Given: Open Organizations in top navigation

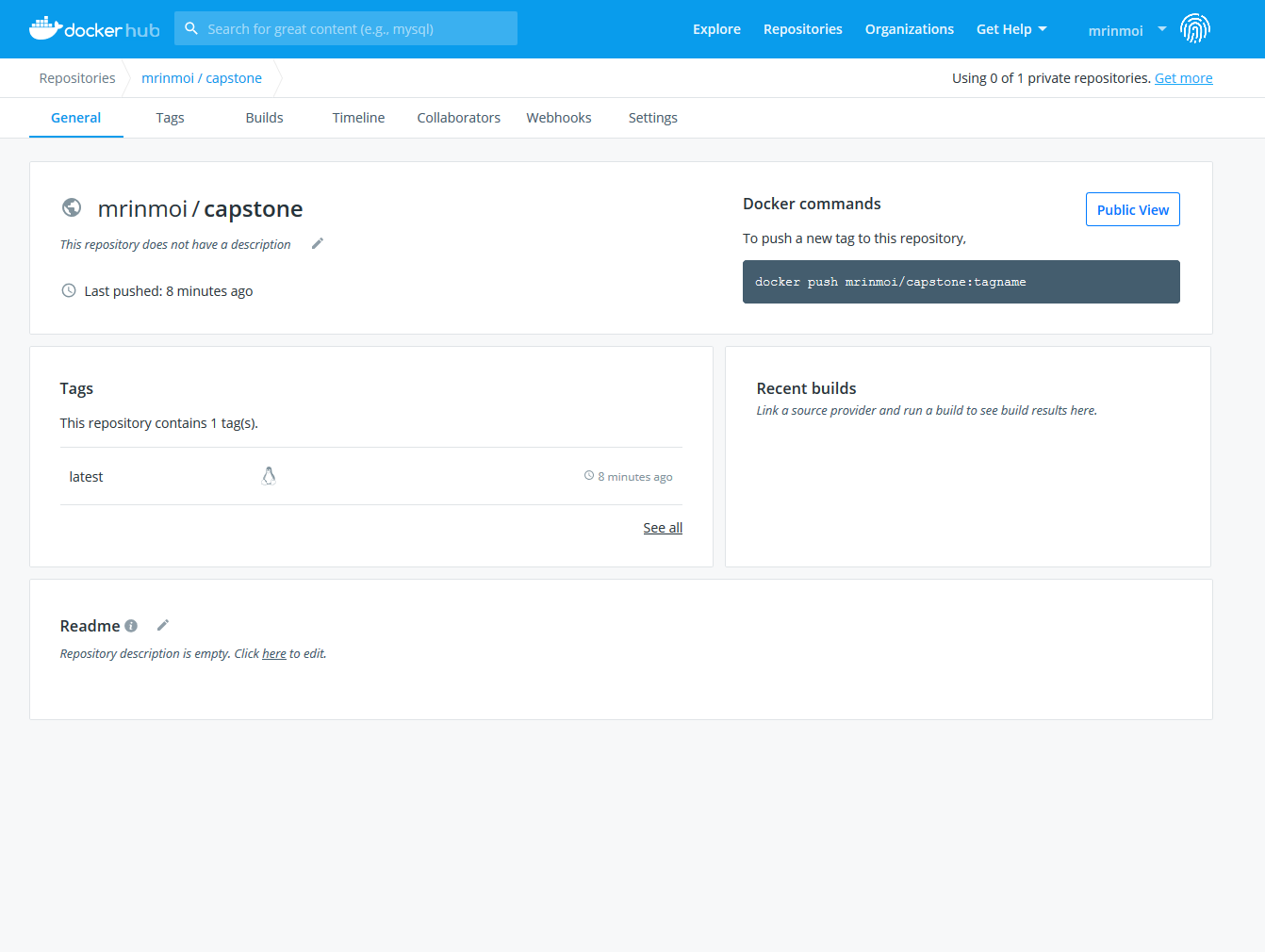Looking at the screenshot, I should click(910, 29).
